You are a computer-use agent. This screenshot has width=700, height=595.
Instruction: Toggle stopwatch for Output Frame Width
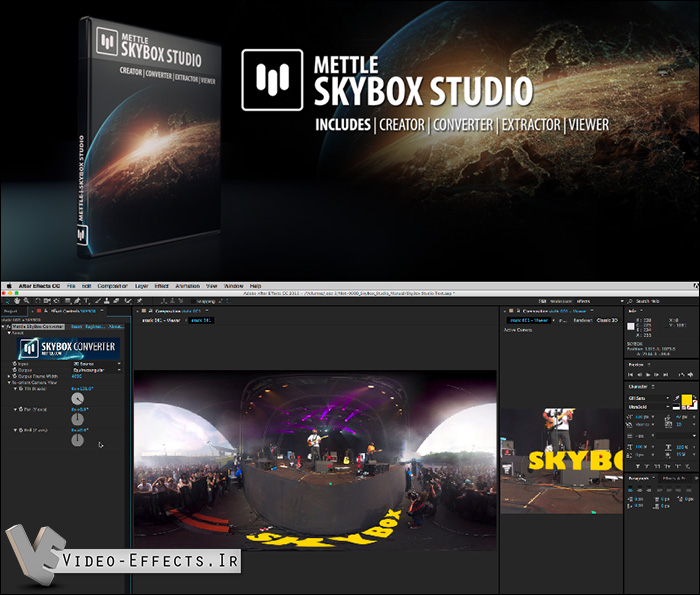click(14, 376)
